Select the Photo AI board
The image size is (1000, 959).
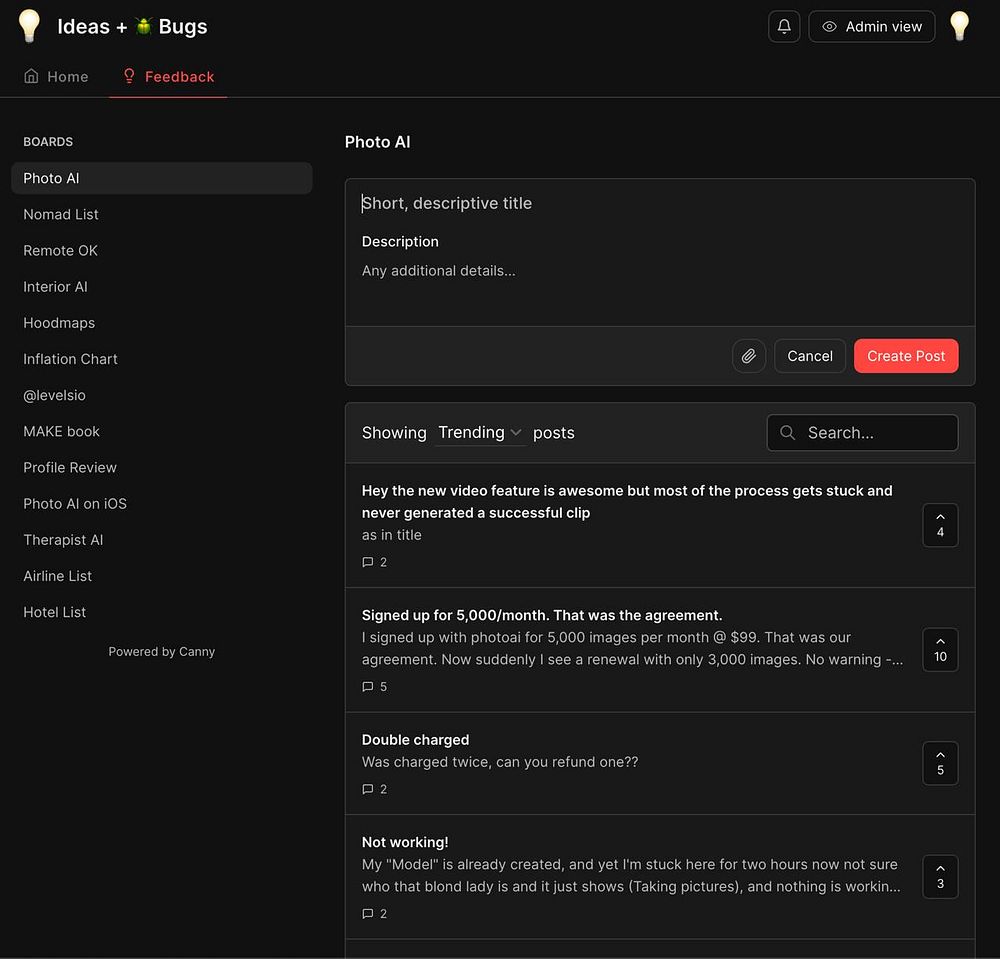161,178
